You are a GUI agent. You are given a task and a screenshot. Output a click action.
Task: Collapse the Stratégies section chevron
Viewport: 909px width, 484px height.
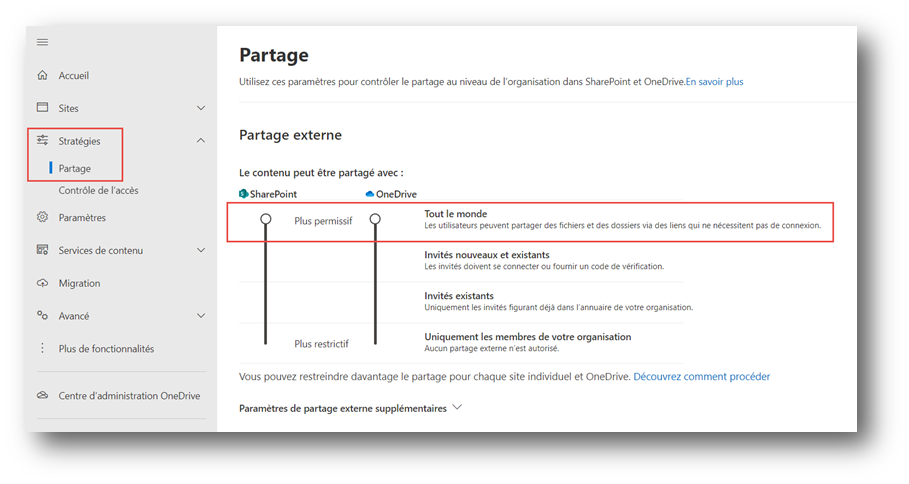(x=201, y=140)
